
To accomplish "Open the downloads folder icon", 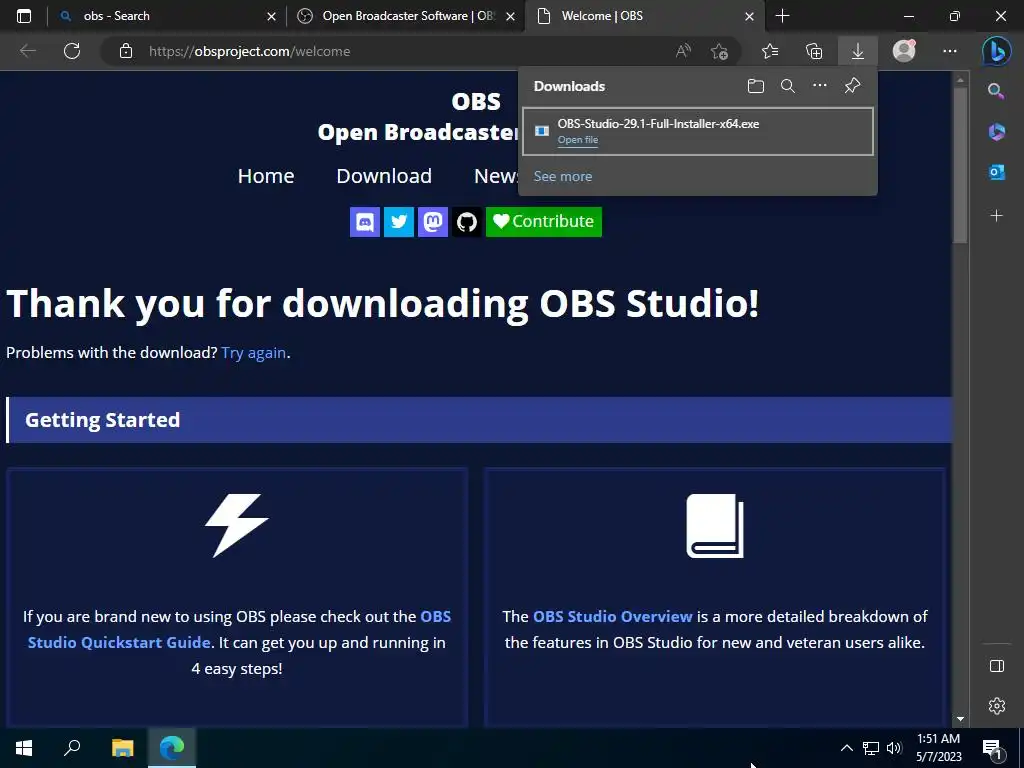I will tap(756, 86).
